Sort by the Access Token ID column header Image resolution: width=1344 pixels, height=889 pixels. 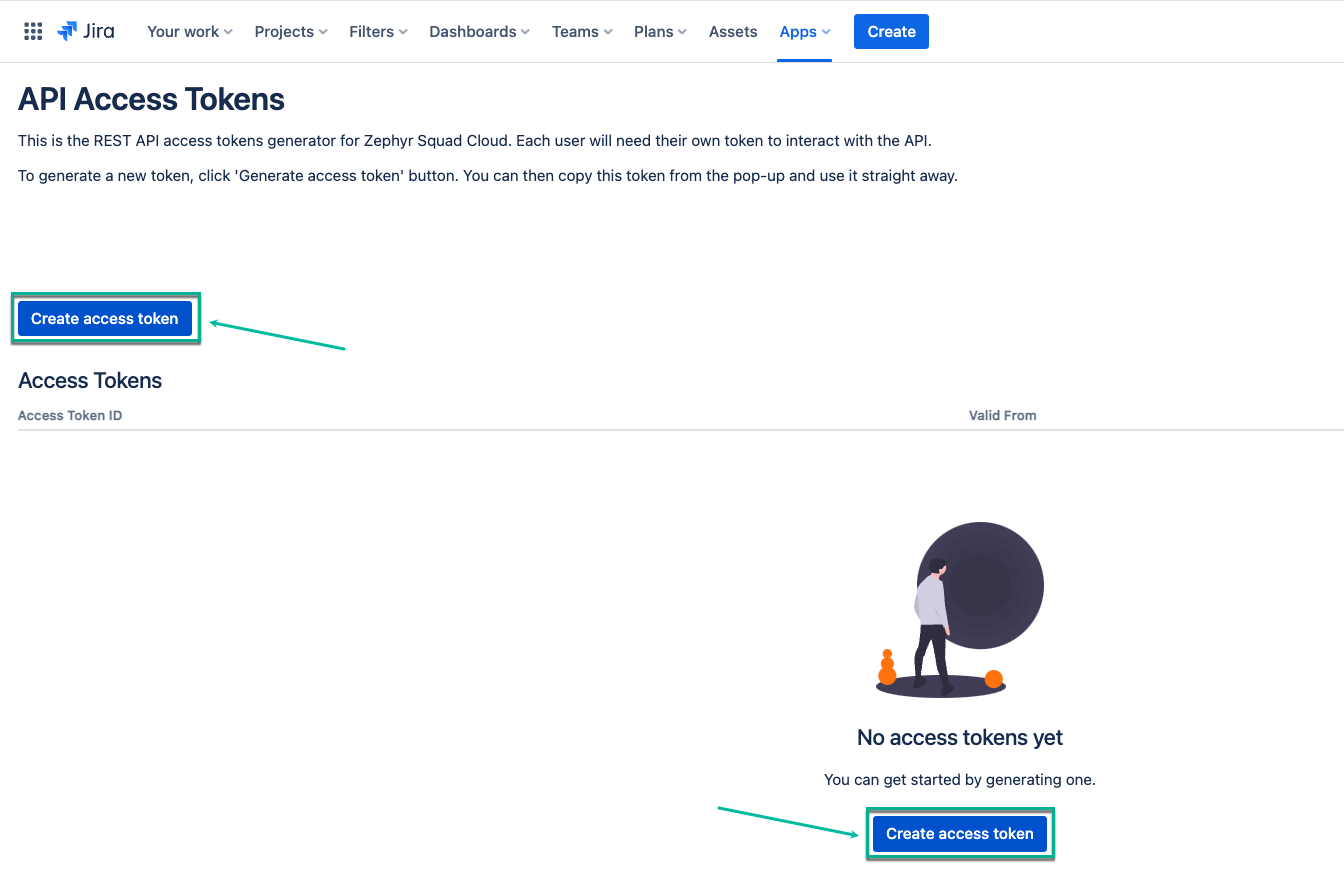(70, 415)
